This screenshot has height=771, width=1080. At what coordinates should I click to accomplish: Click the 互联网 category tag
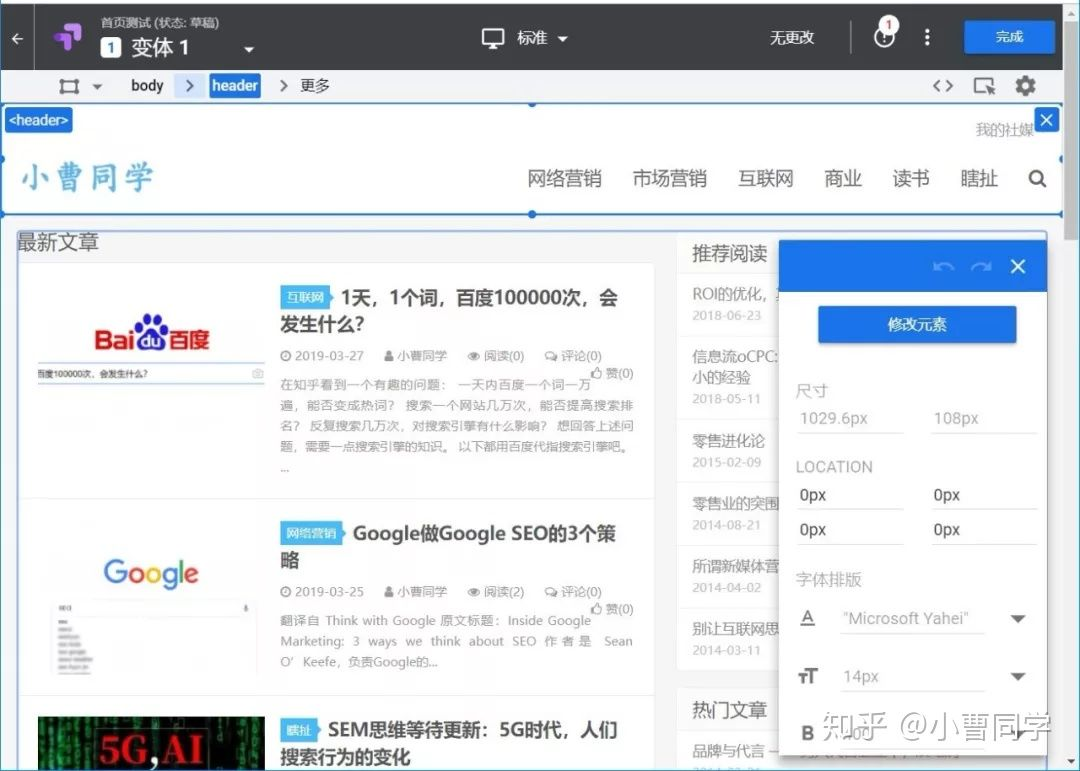(x=305, y=297)
